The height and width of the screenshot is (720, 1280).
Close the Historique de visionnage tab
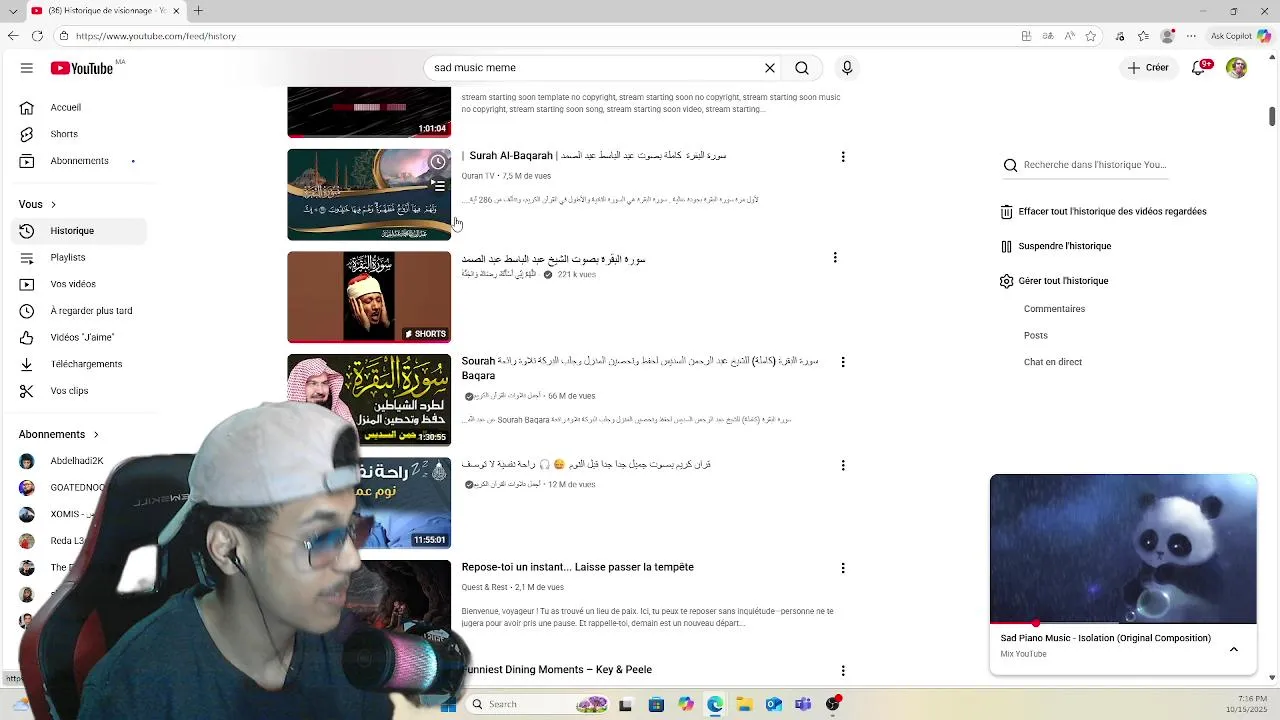(176, 11)
